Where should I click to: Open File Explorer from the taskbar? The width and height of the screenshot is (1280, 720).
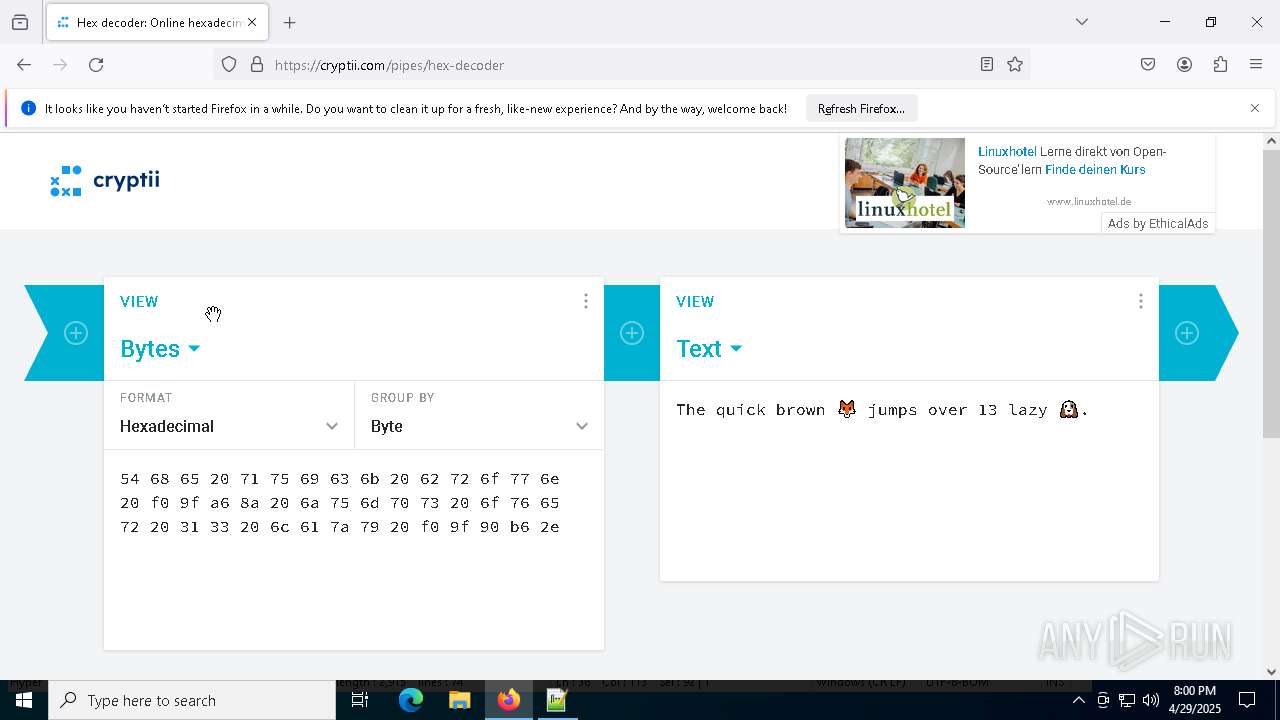[x=459, y=700]
